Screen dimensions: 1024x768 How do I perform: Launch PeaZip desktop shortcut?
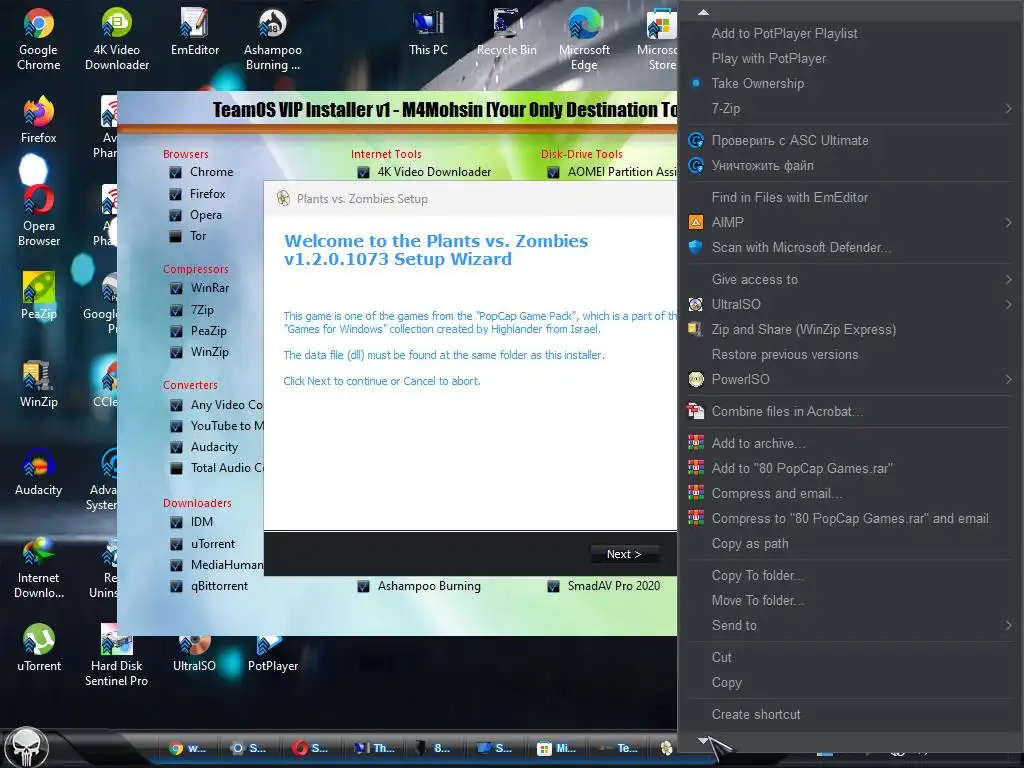[39, 295]
